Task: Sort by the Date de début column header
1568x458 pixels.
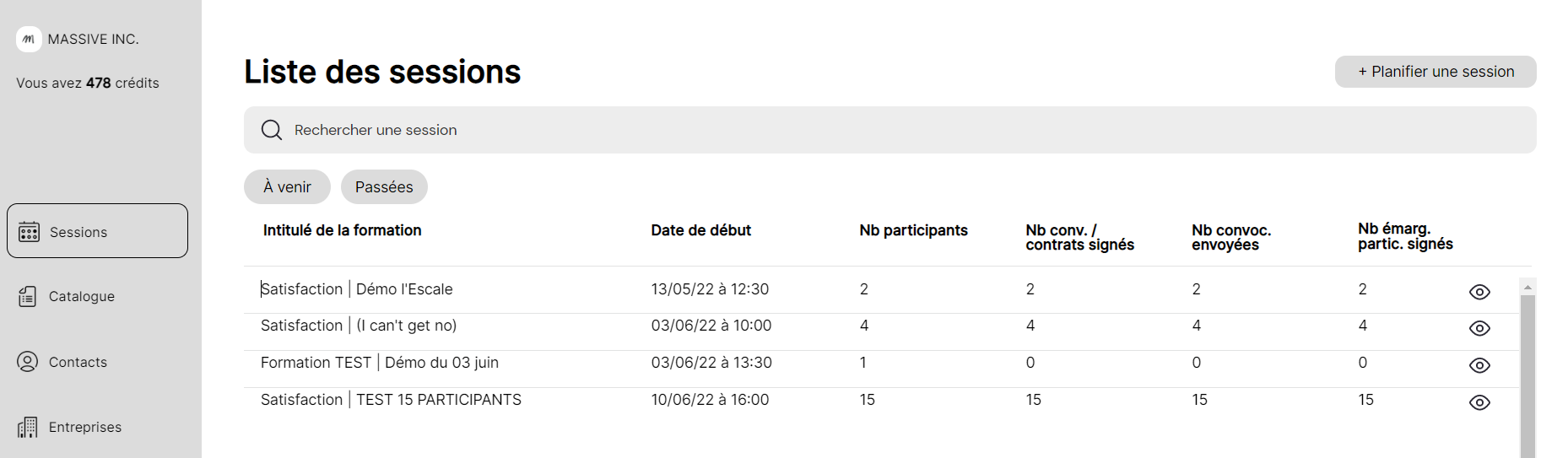Action: [700, 230]
